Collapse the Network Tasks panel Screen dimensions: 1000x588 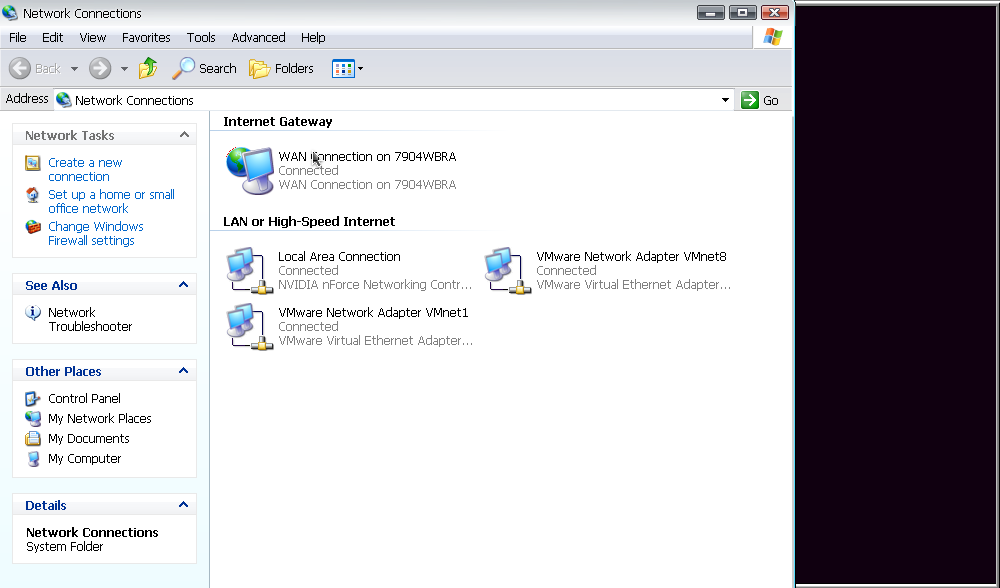[184, 135]
